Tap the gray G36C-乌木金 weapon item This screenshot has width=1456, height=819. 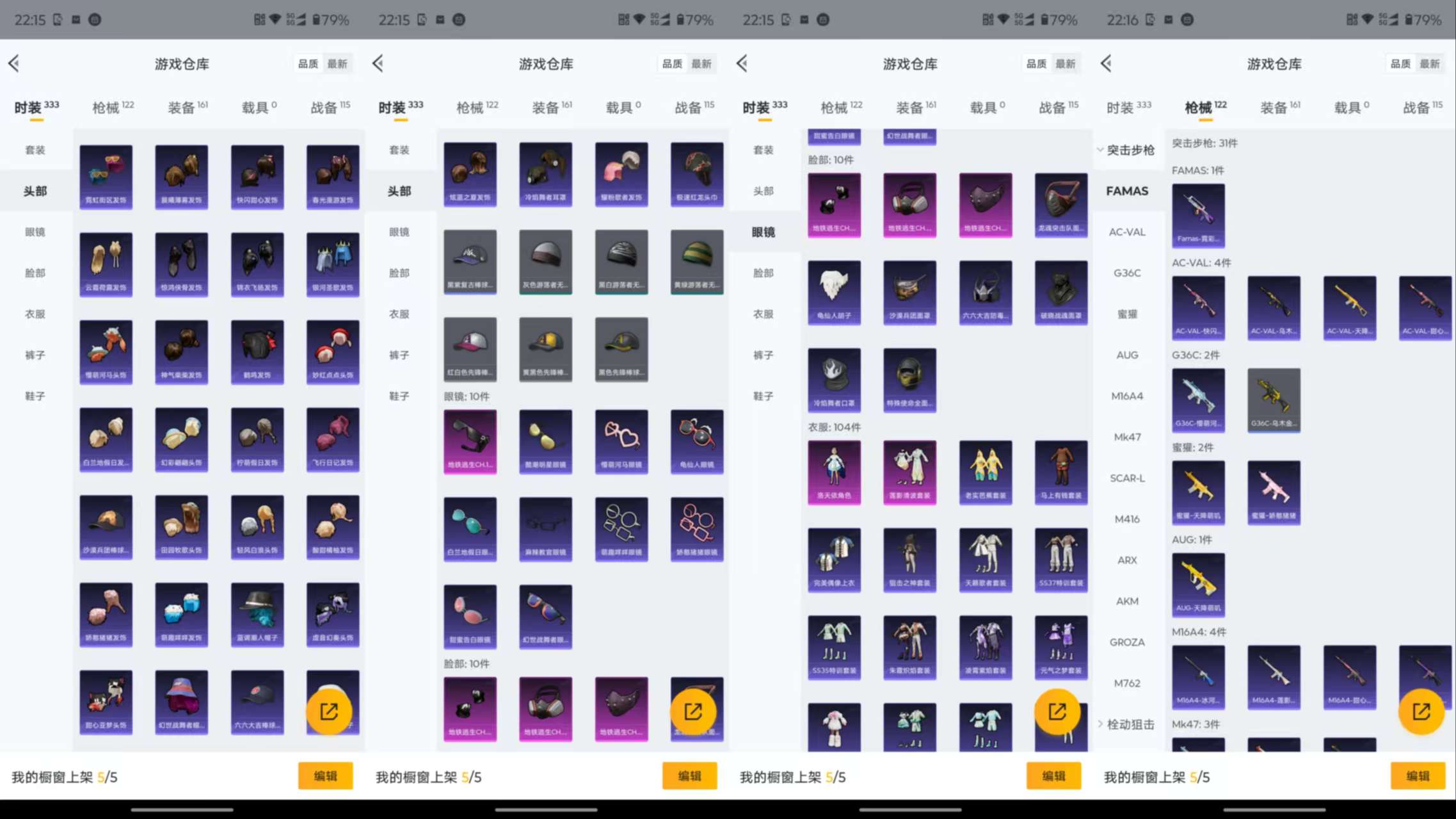(1274, 400)
